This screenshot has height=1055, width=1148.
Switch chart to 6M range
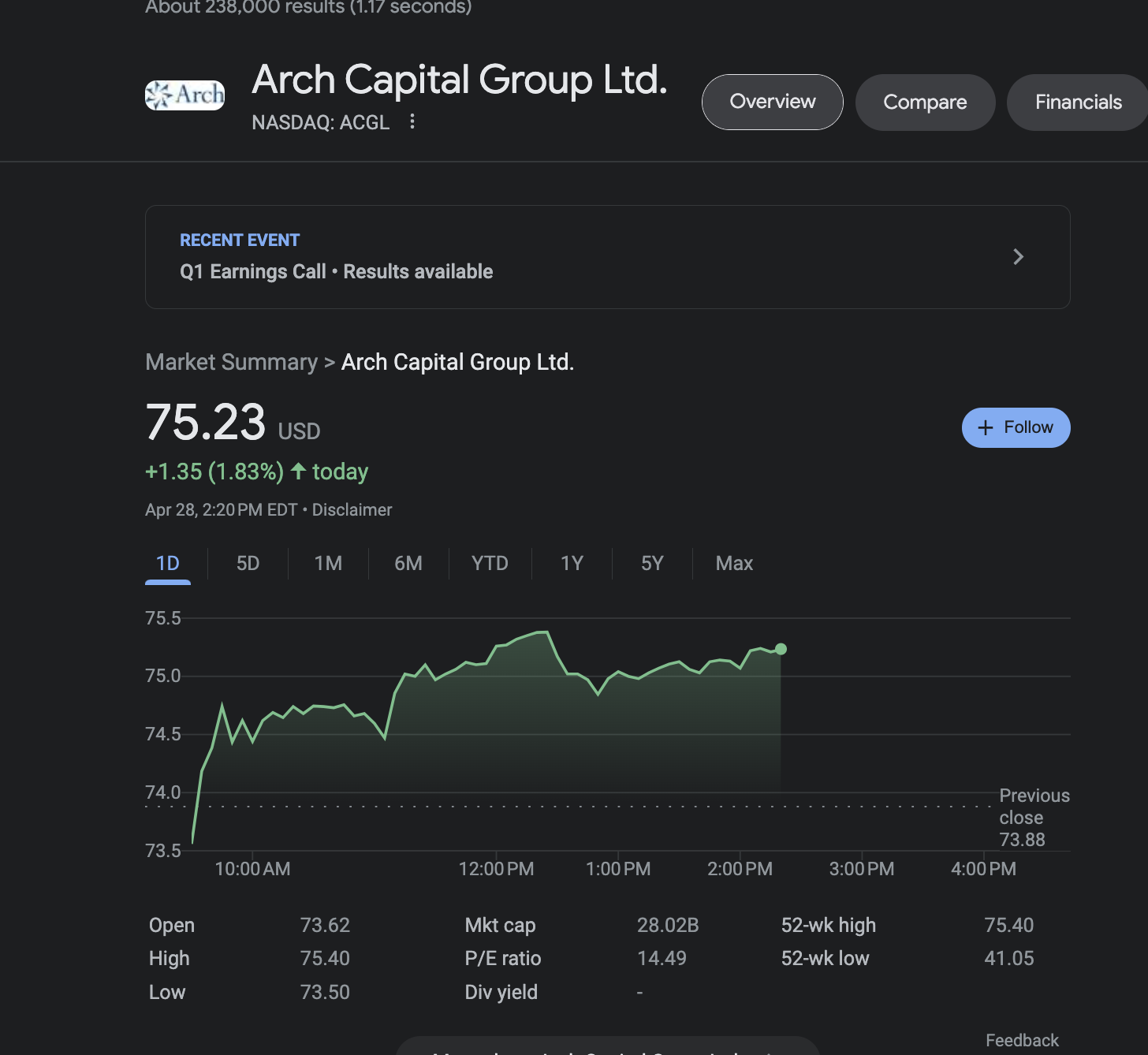(408, 564)
